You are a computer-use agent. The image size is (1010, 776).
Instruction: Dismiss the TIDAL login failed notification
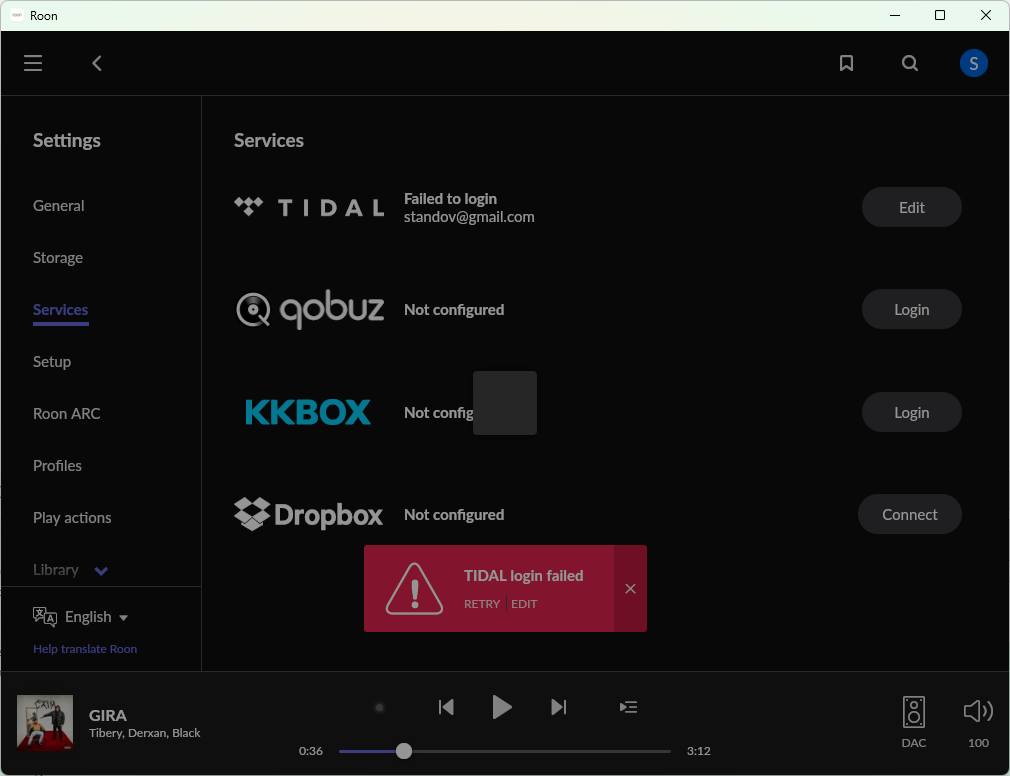630,589
